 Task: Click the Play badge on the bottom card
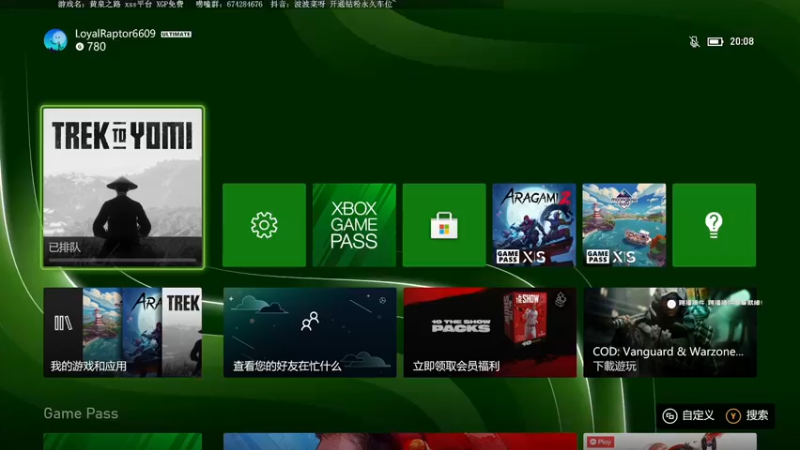click(600, 442)
